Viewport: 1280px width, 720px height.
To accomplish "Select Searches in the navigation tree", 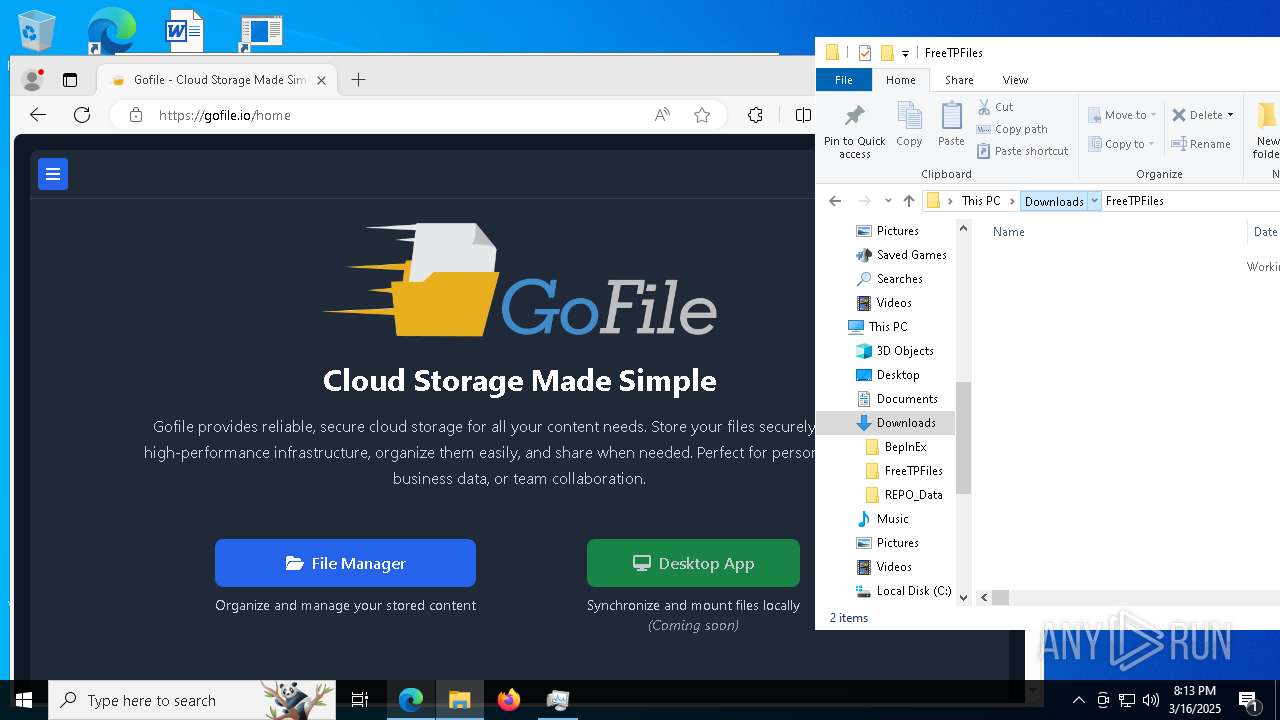I will 889,279.
